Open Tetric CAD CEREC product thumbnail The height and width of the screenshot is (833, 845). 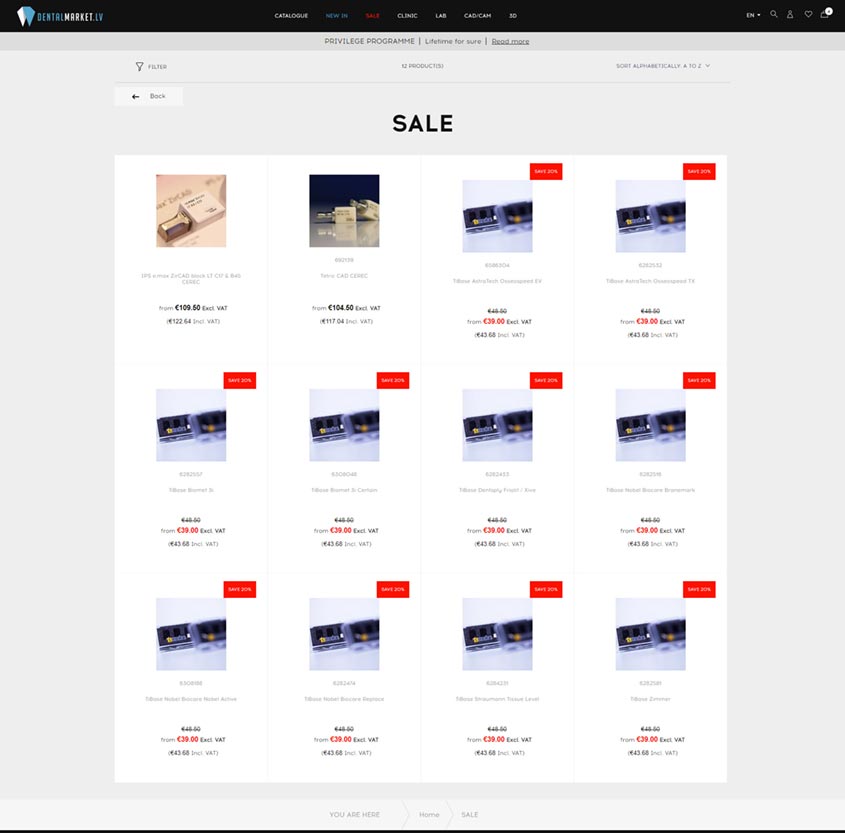click(x=344, y=211)
